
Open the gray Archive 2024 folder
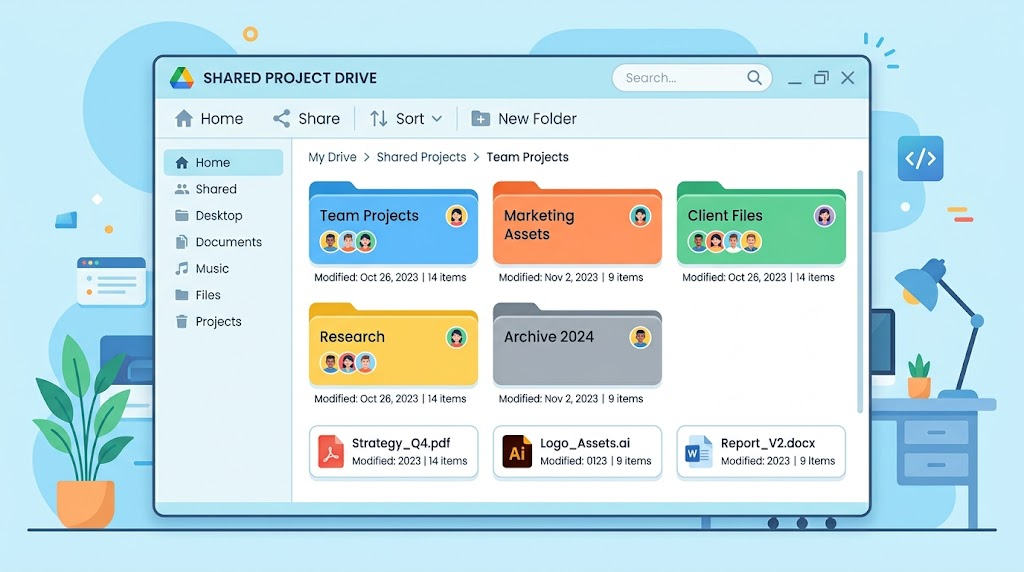click(577, 345)
